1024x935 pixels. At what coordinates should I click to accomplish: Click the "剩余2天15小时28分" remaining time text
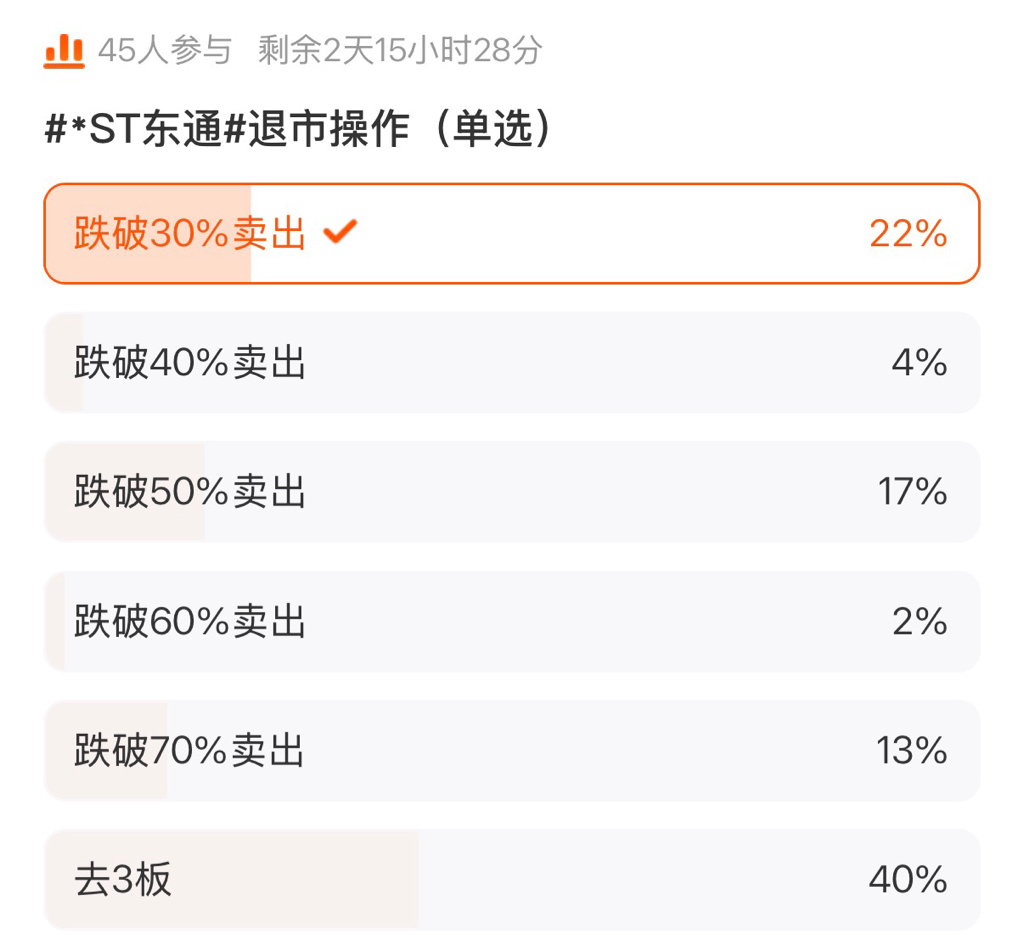(399, 50)
